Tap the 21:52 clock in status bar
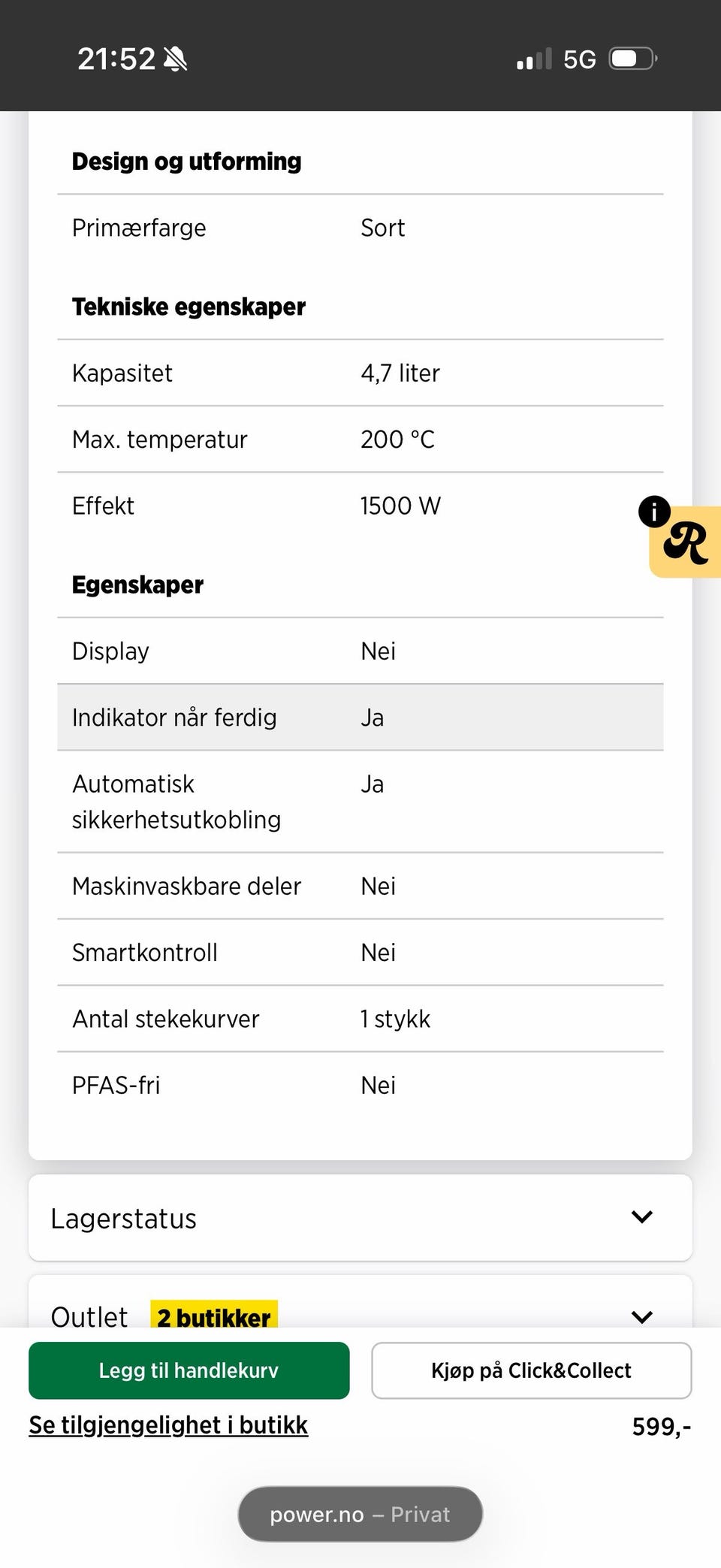This screenshot has height=1568, width=721. click(116, 59)
